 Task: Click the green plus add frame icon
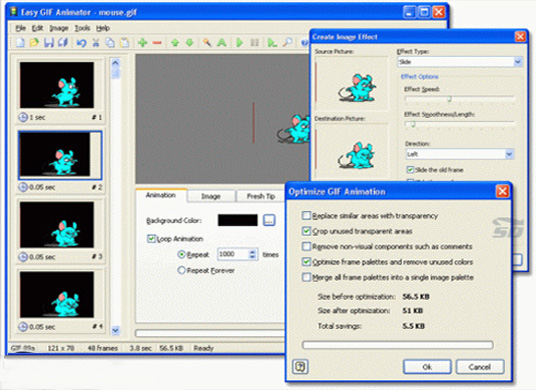tap(143, 43)
